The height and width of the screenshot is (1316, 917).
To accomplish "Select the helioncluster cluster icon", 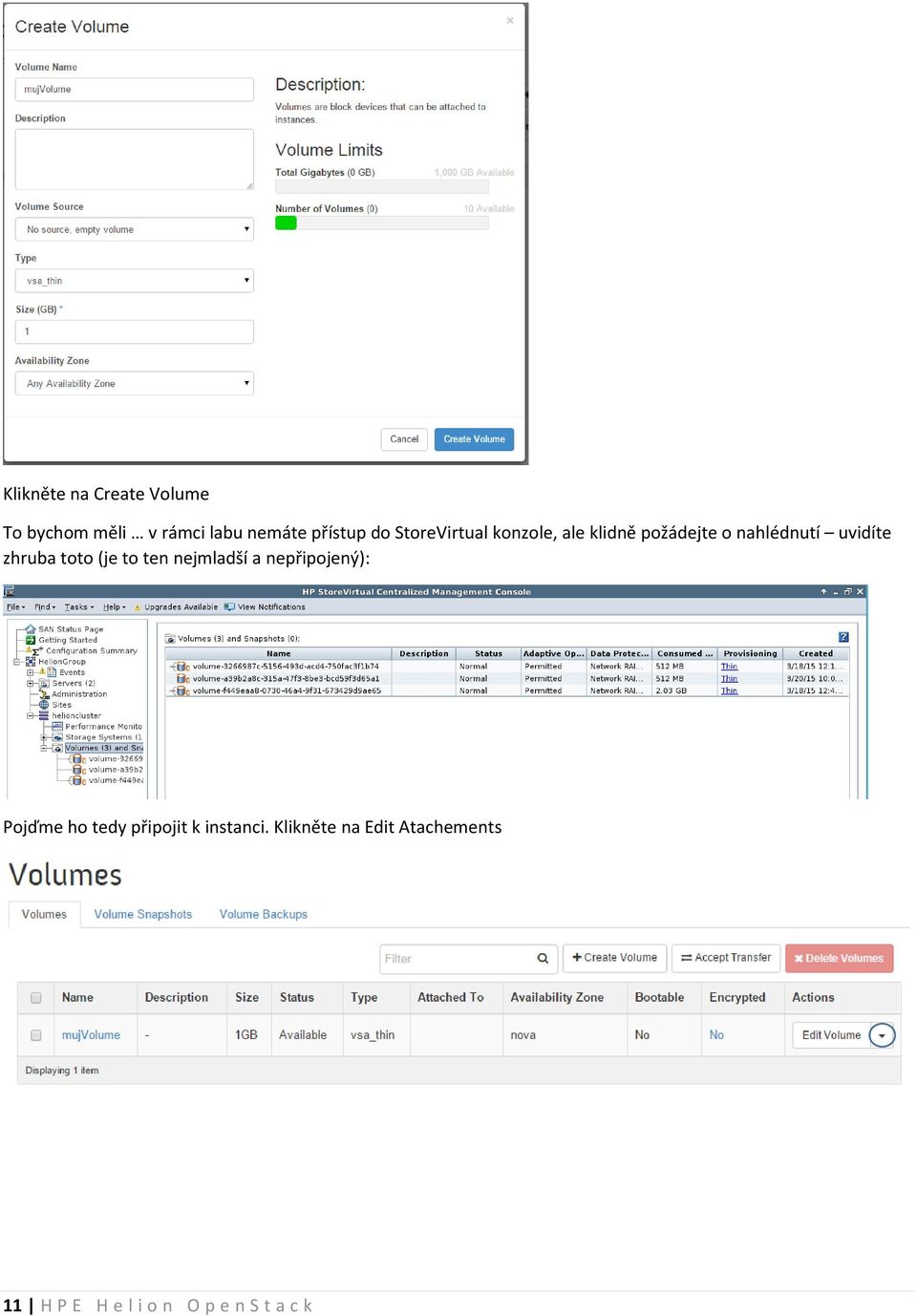I will pyautogui.click(x=44, y=715).
